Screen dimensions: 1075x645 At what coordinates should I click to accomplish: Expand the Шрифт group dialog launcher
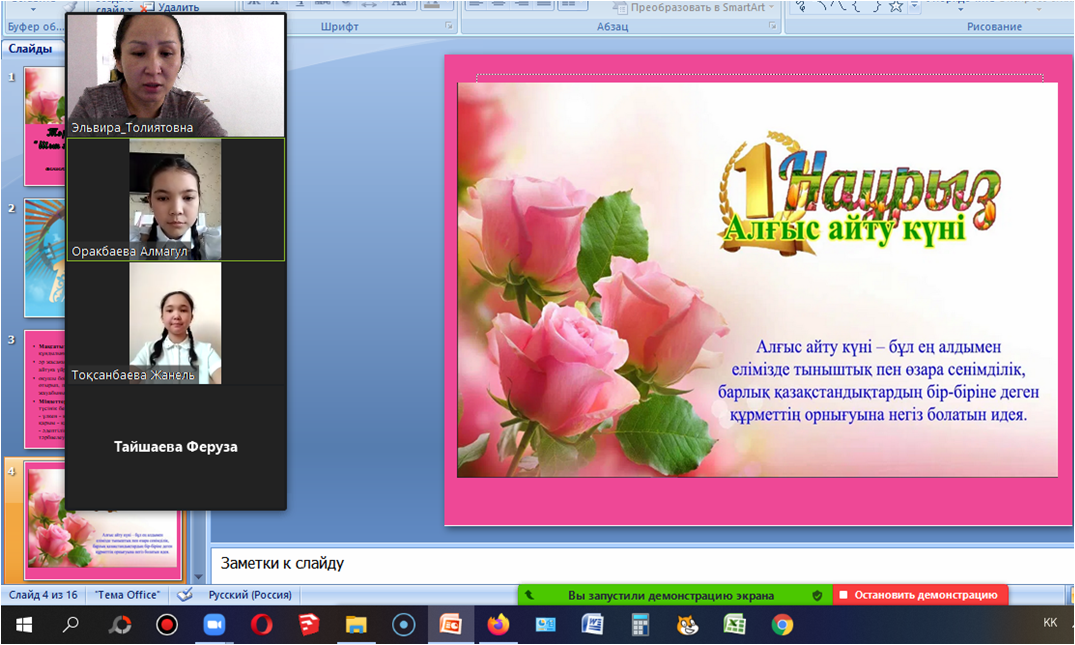tap(449, 26)
